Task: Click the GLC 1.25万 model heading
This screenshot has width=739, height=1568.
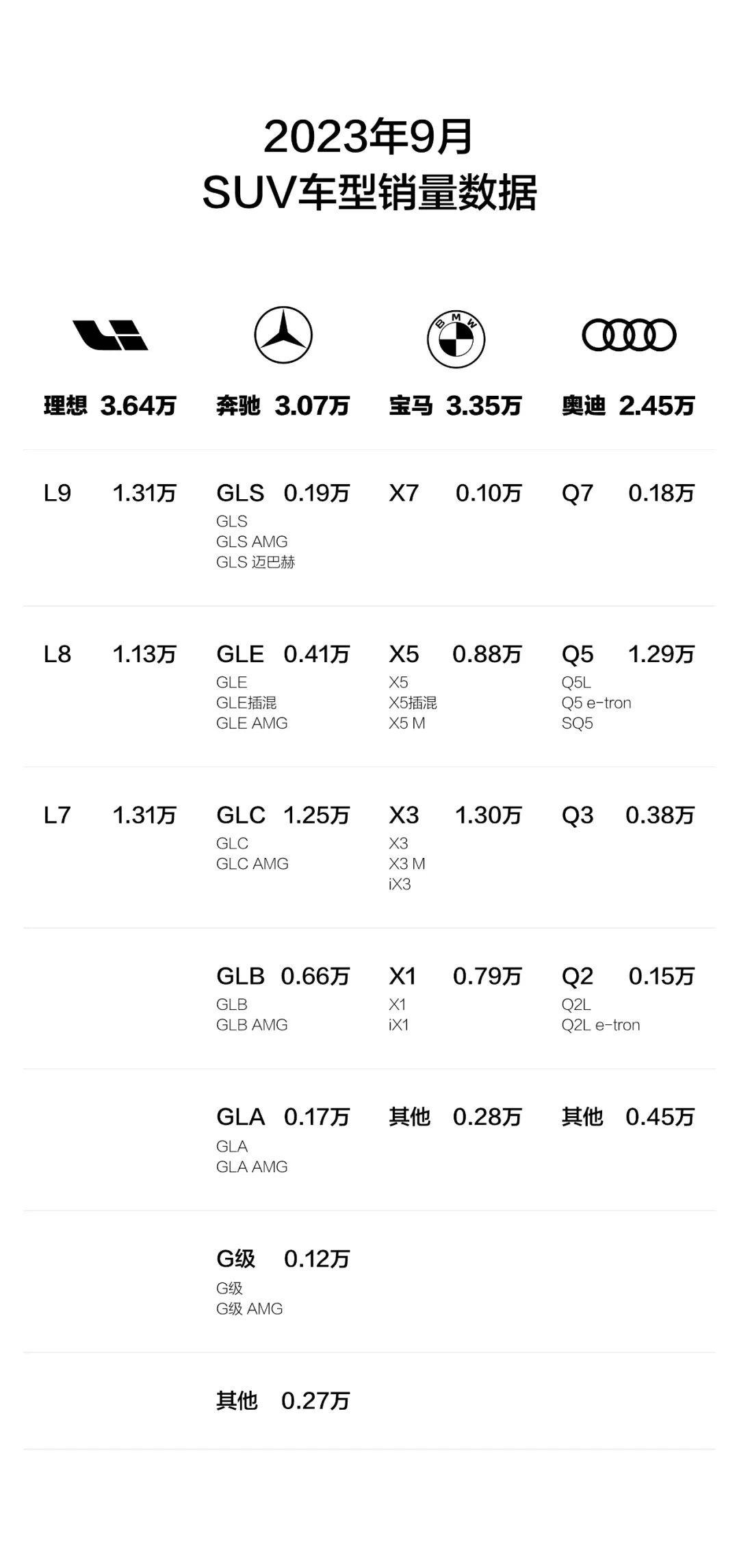Action: tap(283, 815)
